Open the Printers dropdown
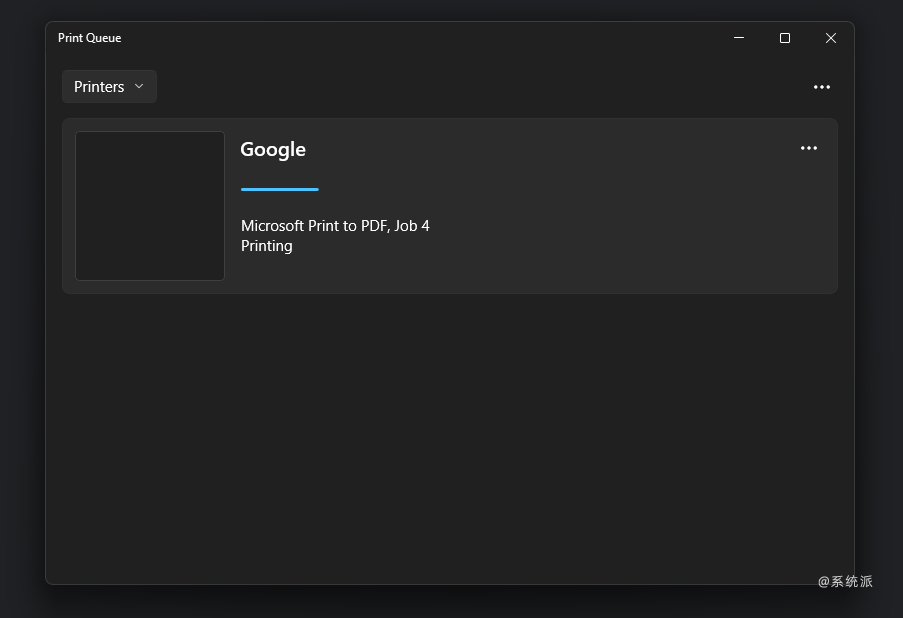 click(x=109, y=86)
